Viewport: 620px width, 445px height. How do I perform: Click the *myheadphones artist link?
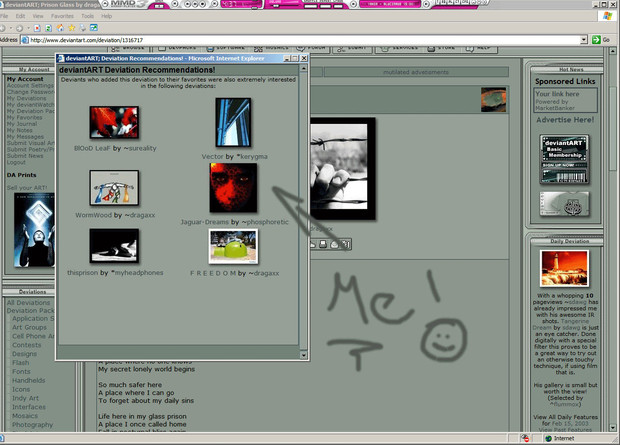pos(137,273)
